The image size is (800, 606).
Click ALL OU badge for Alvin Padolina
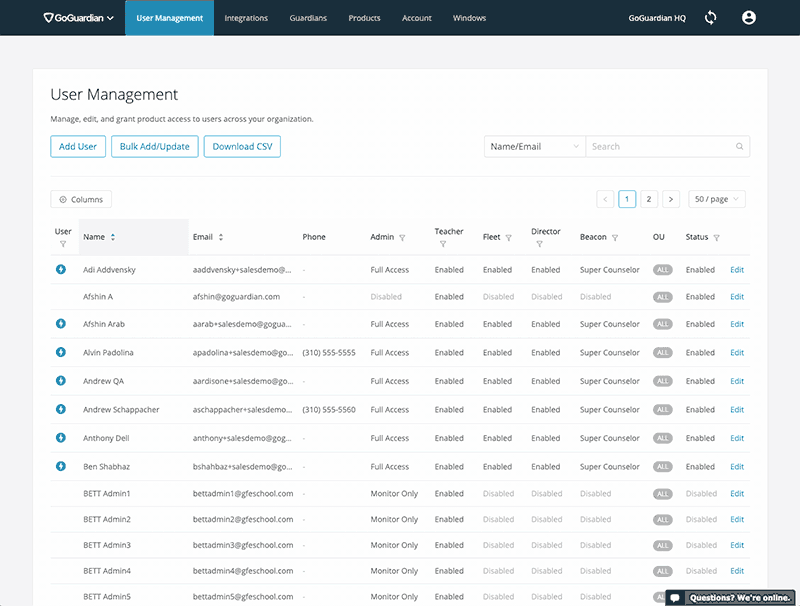(662, 352)
